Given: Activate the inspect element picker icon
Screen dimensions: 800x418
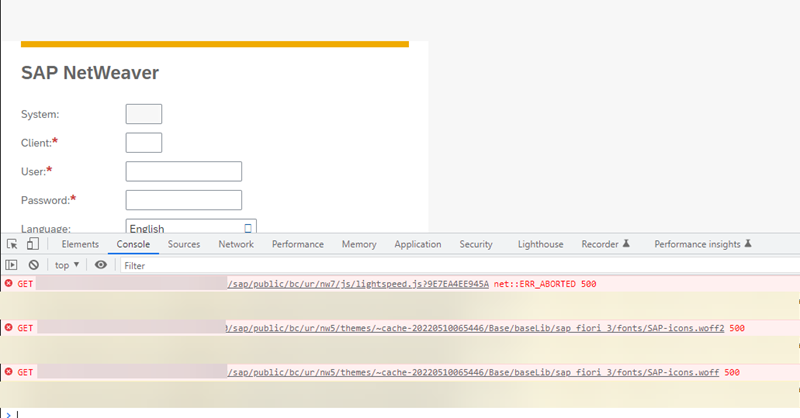Looking at the screenshot, I should tap(12, 244).
